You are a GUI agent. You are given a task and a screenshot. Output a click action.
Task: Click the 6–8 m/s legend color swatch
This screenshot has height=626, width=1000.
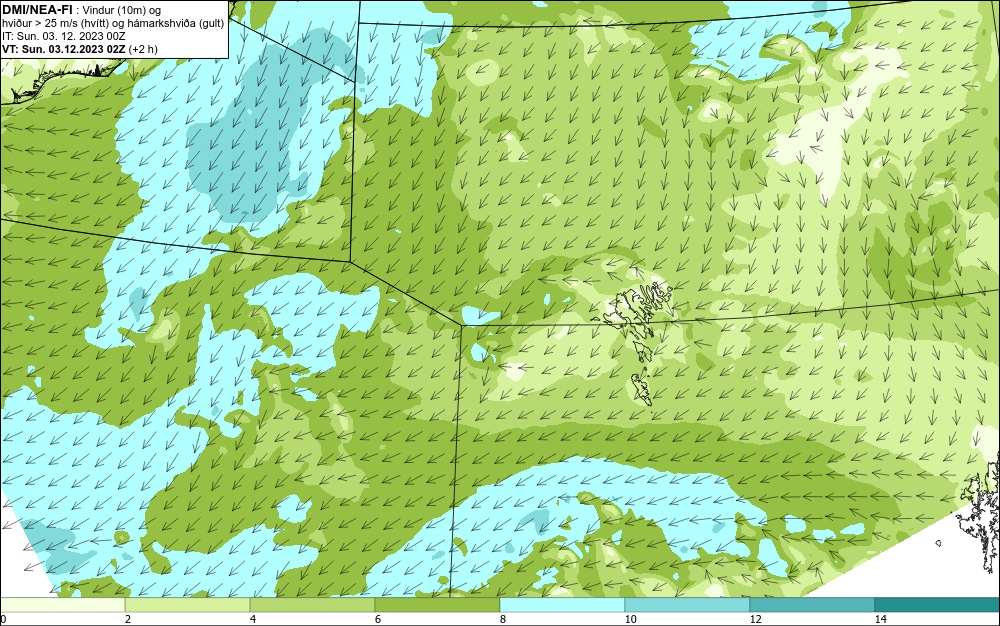click(x=438, y=604)
